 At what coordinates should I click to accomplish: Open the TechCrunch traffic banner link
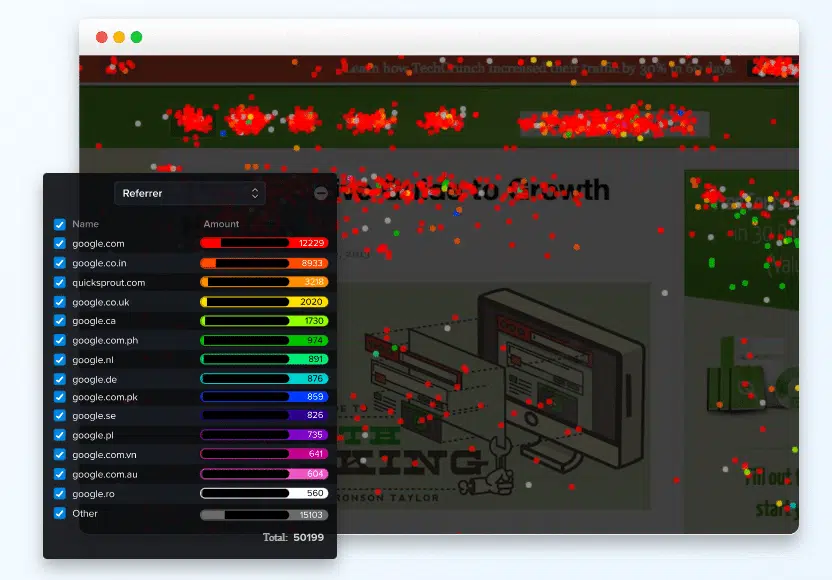click(540, 68)
